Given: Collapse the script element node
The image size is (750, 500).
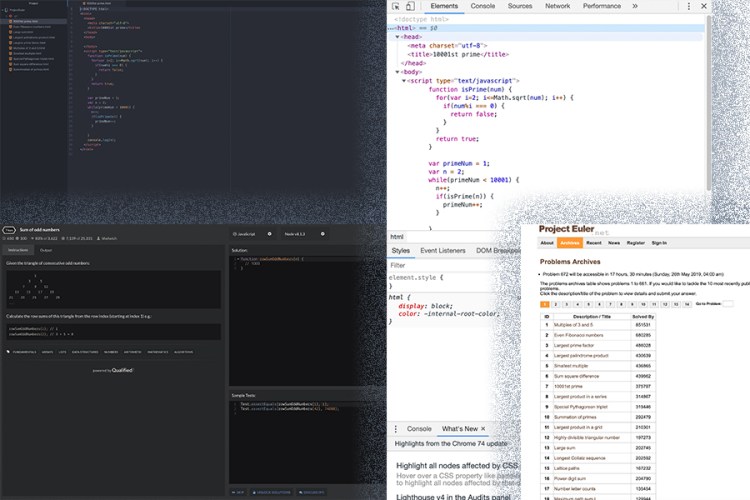Looking at the screenshot, I should click(x=405, y=80).
